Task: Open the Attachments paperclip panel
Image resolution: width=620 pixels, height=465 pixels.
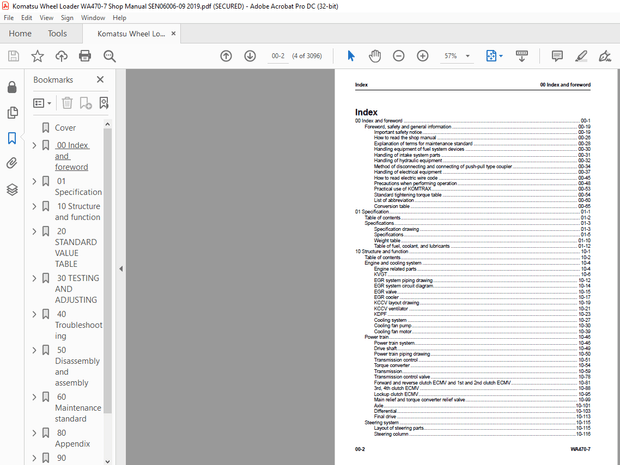Action: pos(12,163)
